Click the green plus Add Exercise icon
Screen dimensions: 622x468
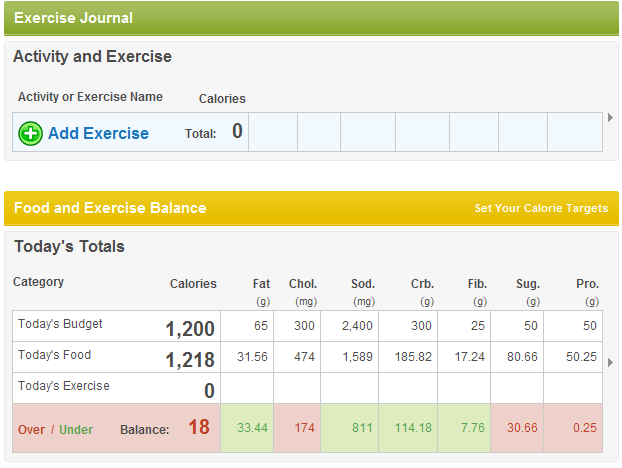(x=30, y=133)
